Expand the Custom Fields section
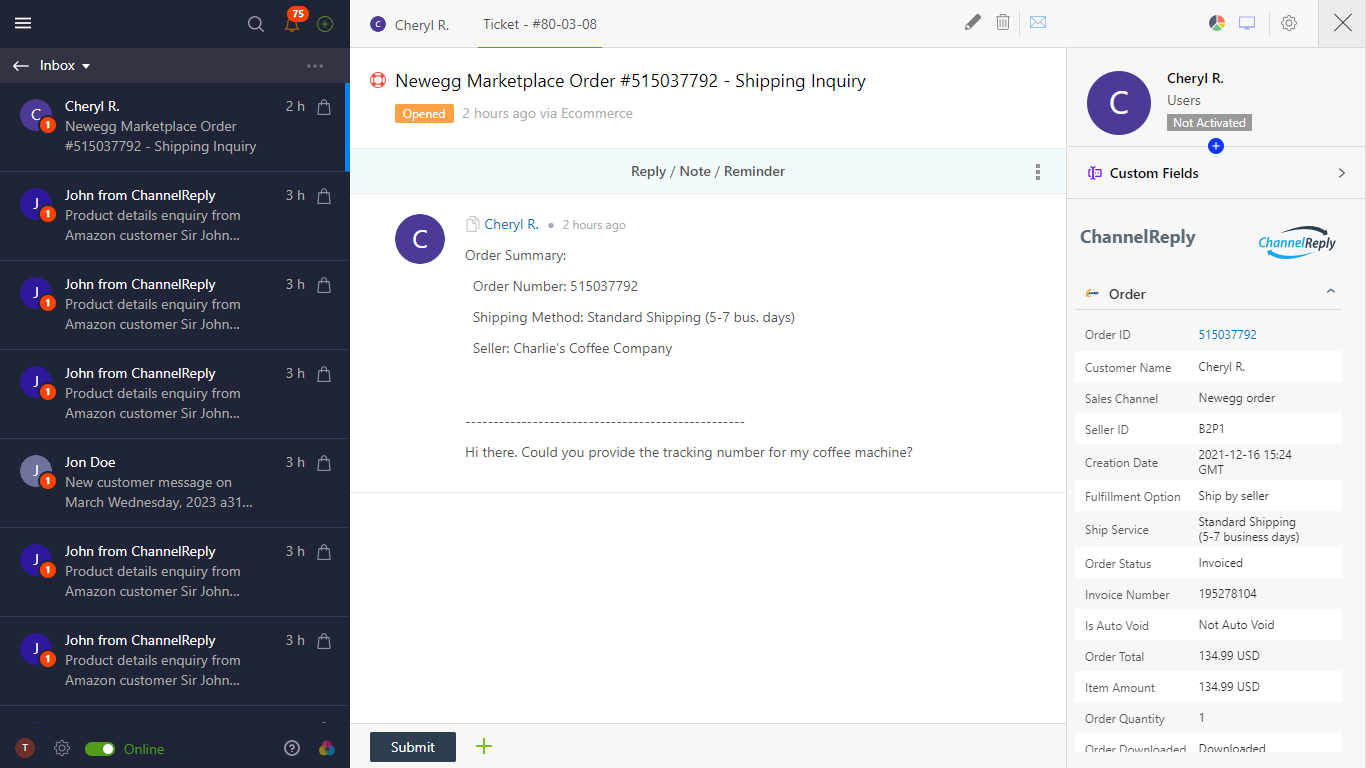Image resolution: width=1366 pixels, height=768 pixels. (x=1342, y=173)
